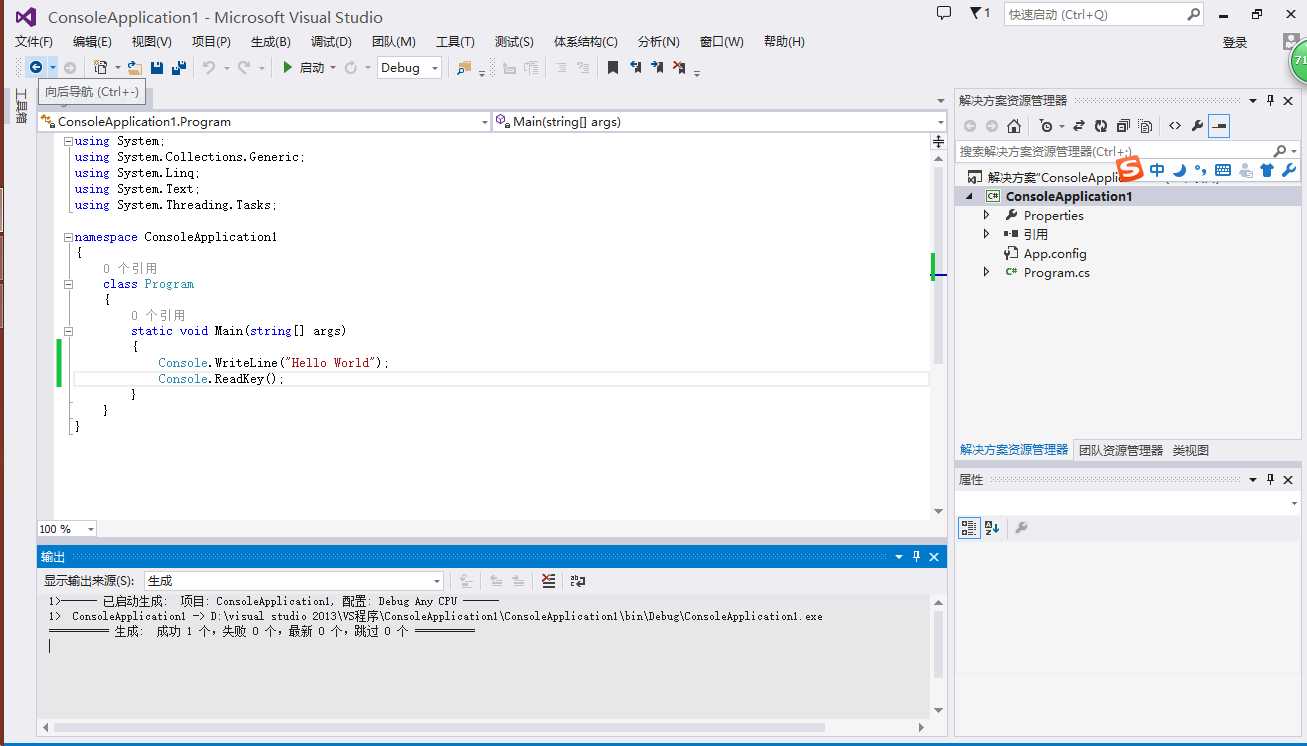Open Properties wrench icon in Solution Explorer toolbar
The width and height of the screenshot is (1307, 746).
(1197, 126)
